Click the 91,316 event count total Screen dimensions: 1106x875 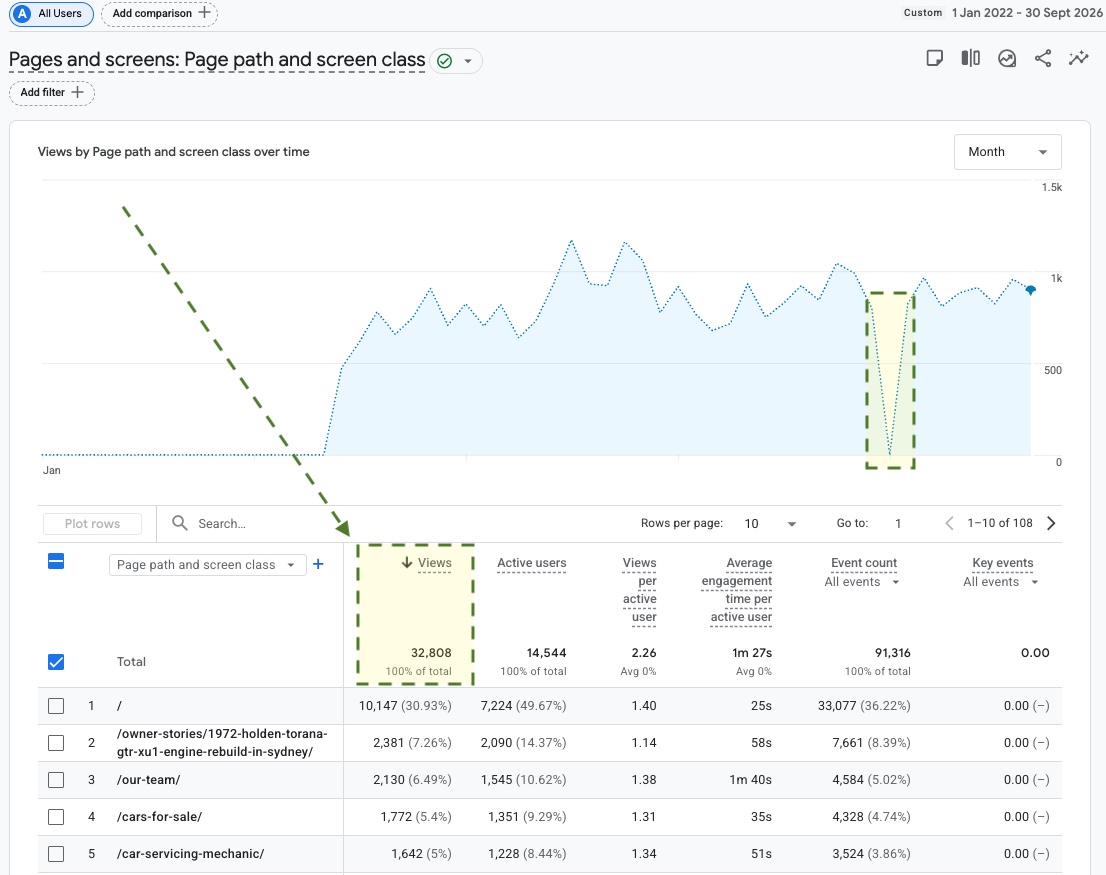[x=892, y=653]
